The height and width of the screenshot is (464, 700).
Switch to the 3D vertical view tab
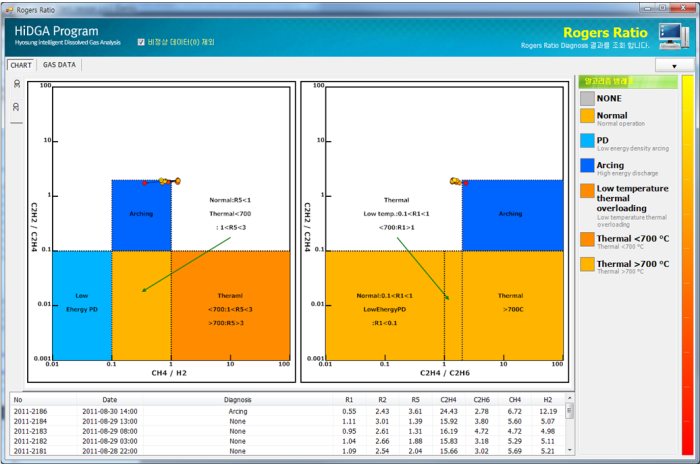click(17, 84)
